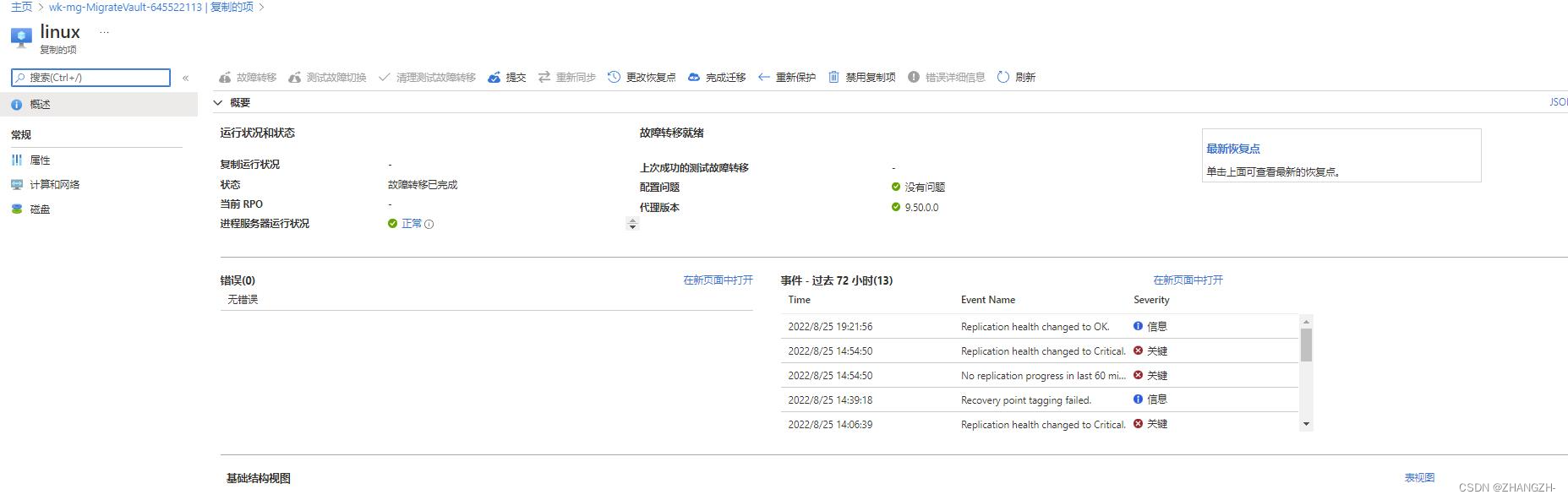Click 禁用复制项 disable replication button
The height and width of the screenshot is (500, 1568).
point(861,77)
